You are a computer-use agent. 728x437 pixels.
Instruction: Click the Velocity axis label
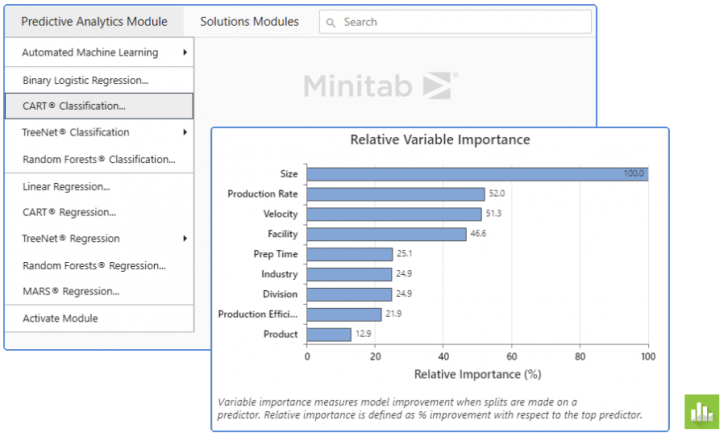click(x=280, y=214)
